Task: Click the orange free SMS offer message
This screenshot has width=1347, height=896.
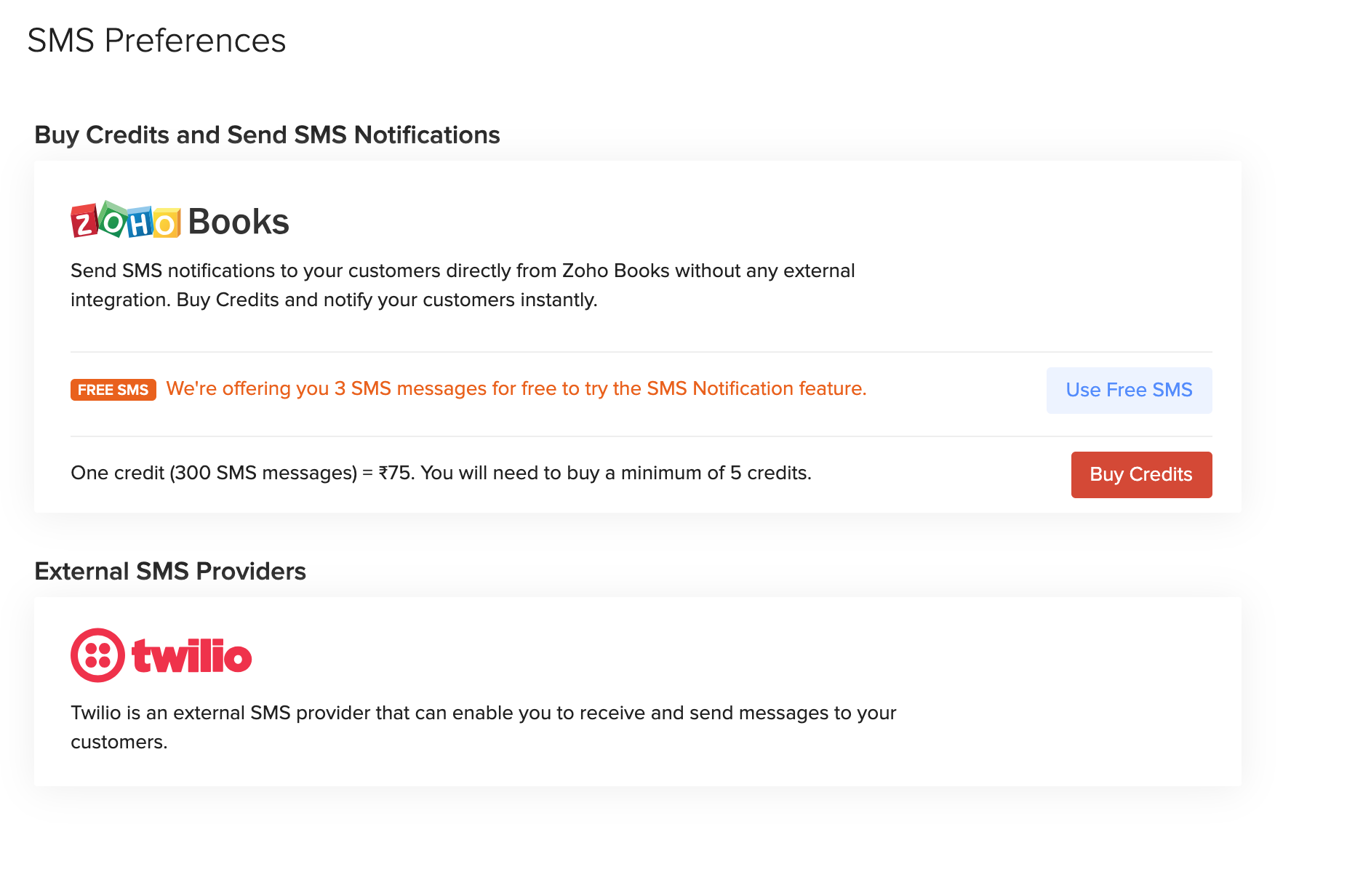Action: coord(516,388)
